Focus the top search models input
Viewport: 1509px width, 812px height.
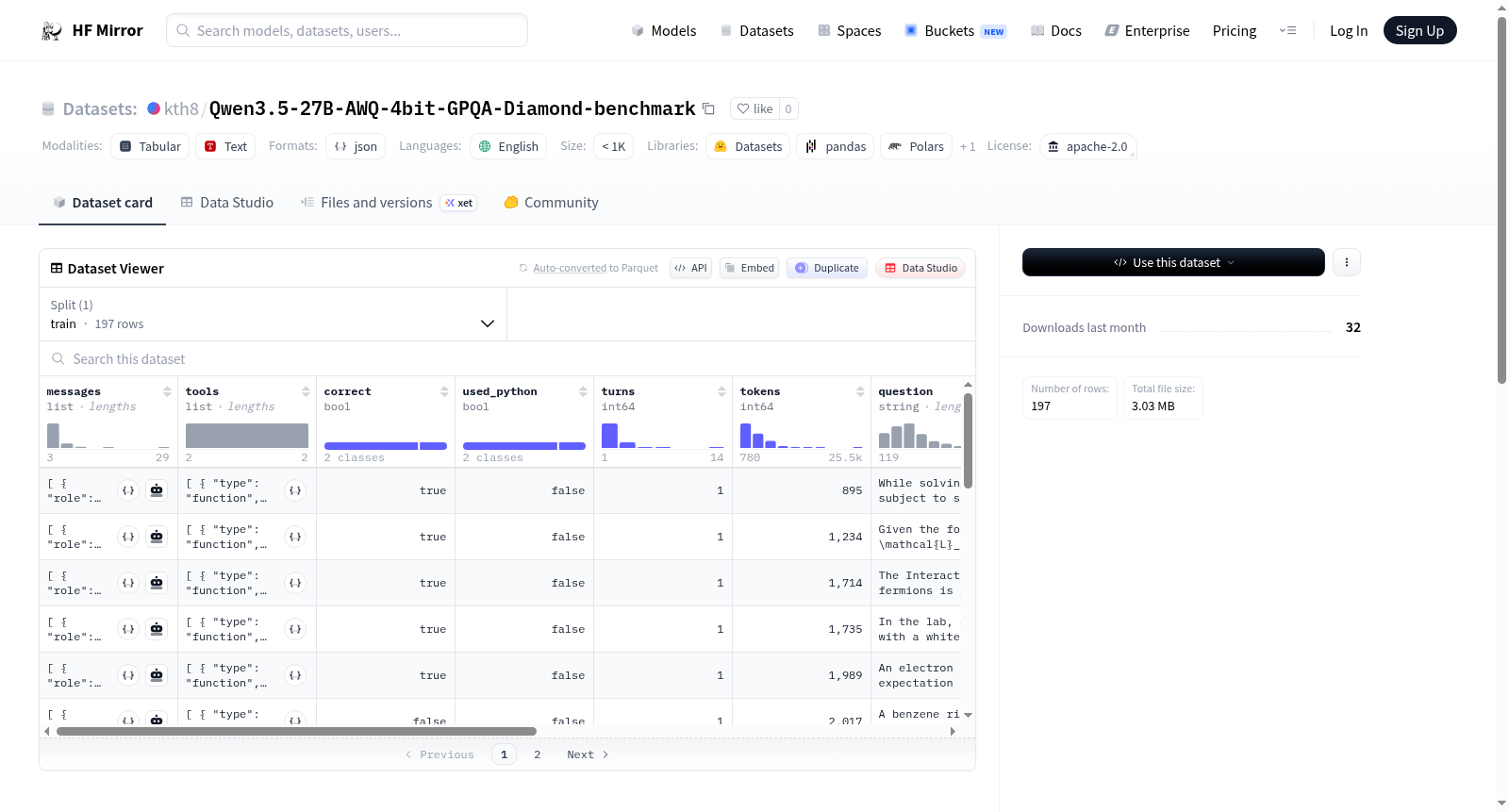click(x=347, y=30)
